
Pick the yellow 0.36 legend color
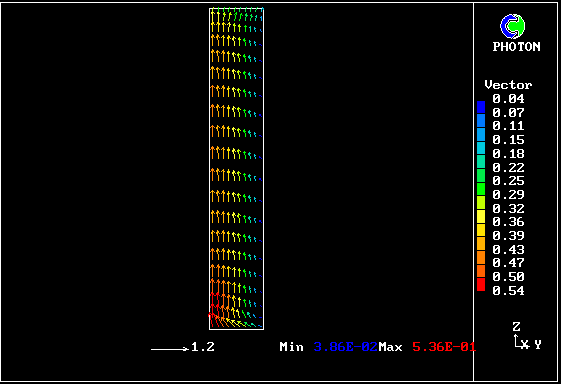point(481,217)
